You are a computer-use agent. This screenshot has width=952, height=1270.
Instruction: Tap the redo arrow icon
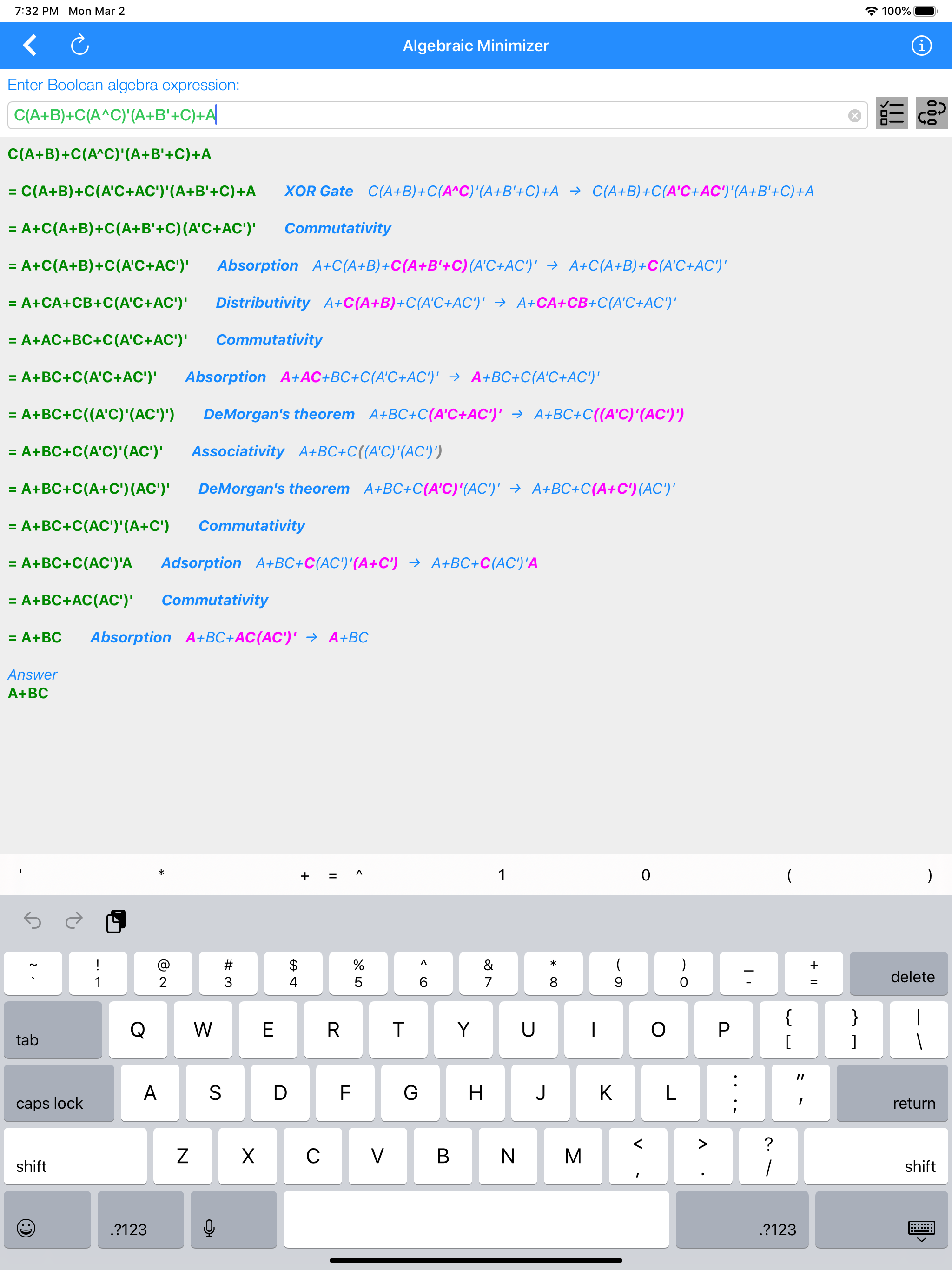coord(73,921)
